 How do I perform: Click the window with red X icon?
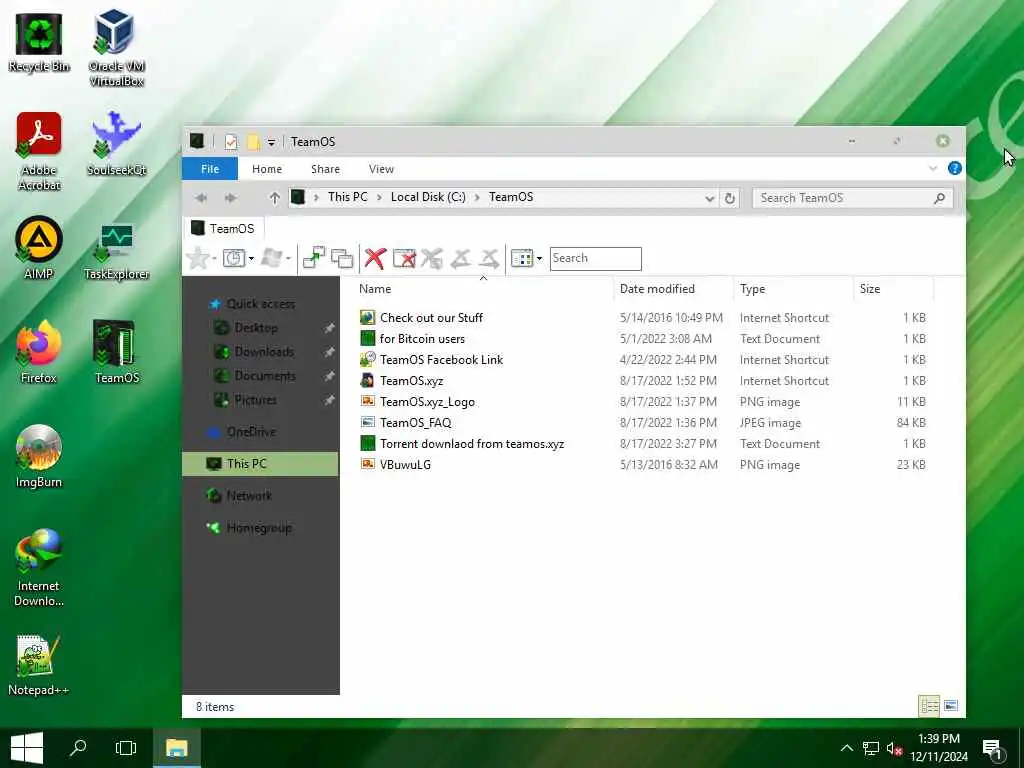(404, 259)
